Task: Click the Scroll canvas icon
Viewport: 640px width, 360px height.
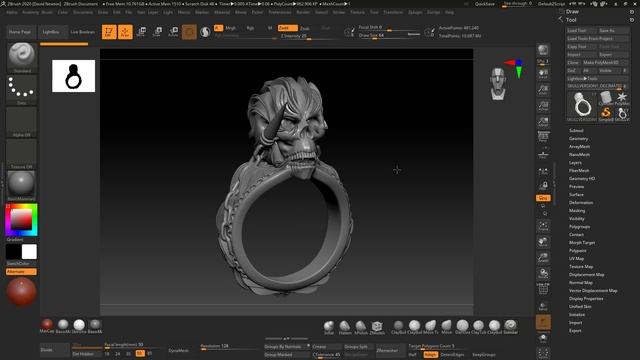Action: pos(543,73)
